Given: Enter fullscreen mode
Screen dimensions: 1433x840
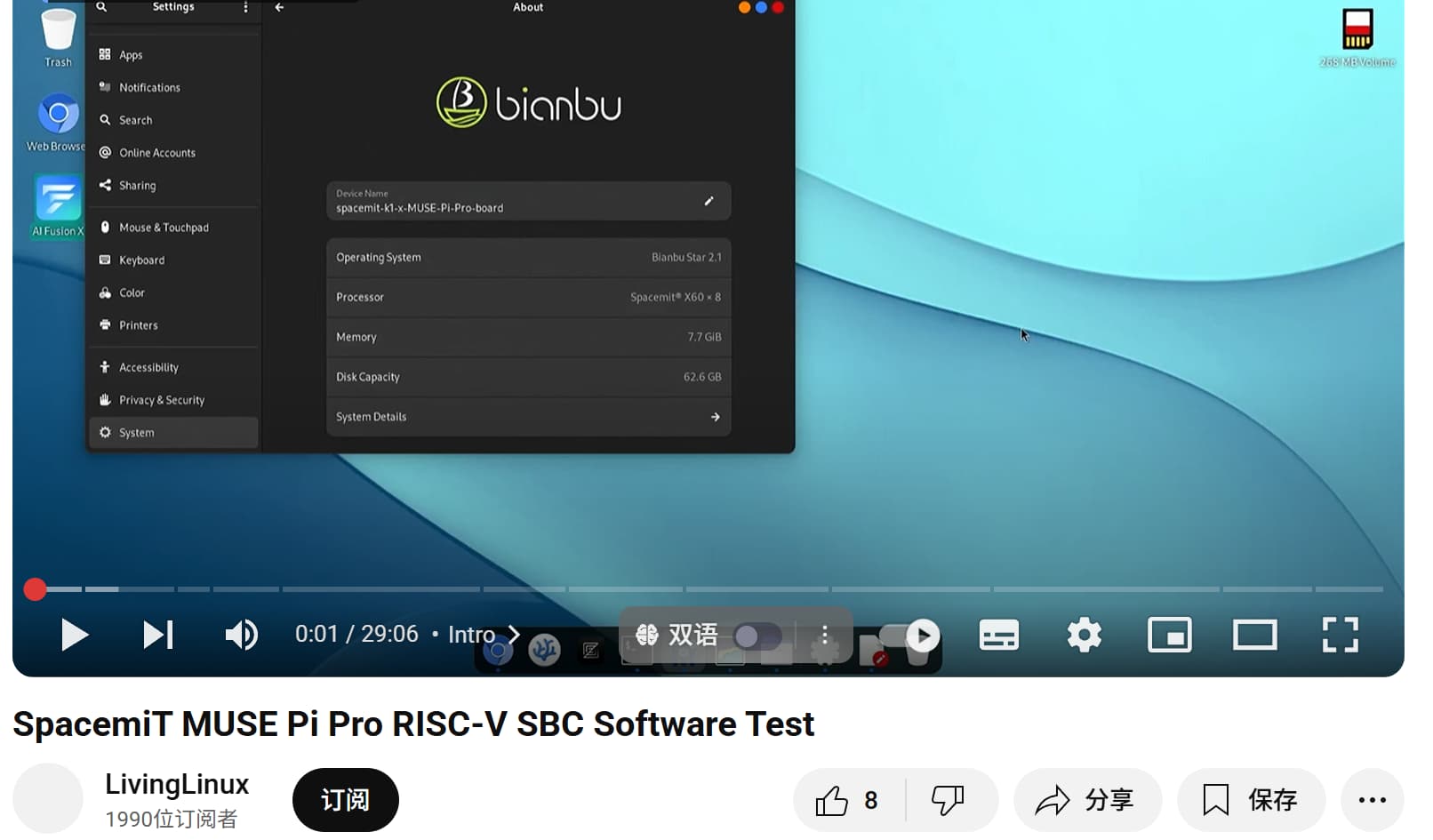Looking at the screenshot, I should click(1340, 635).
